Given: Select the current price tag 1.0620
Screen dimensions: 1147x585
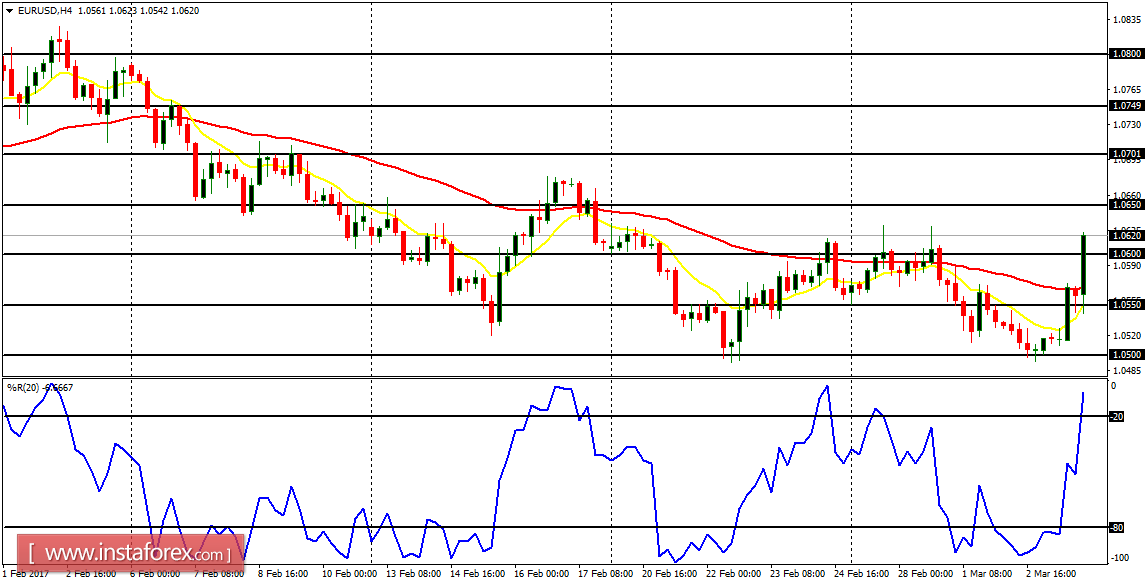Looking at the screenshot, I should tap(1128, 236).
